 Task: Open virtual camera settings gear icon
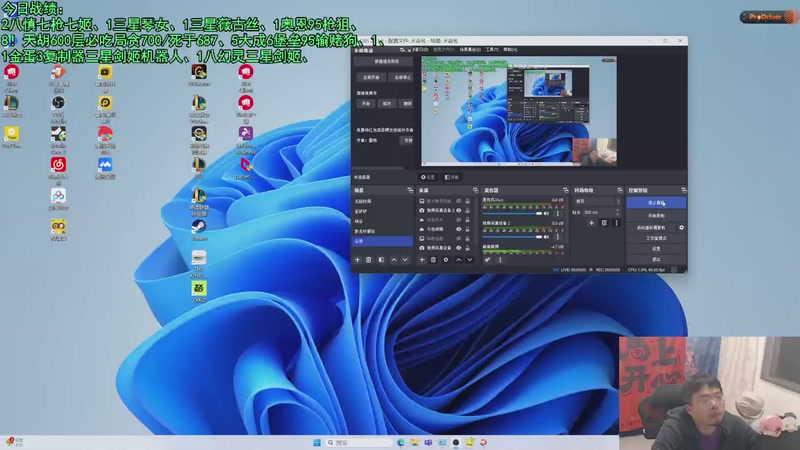click(x=682, y=228)
